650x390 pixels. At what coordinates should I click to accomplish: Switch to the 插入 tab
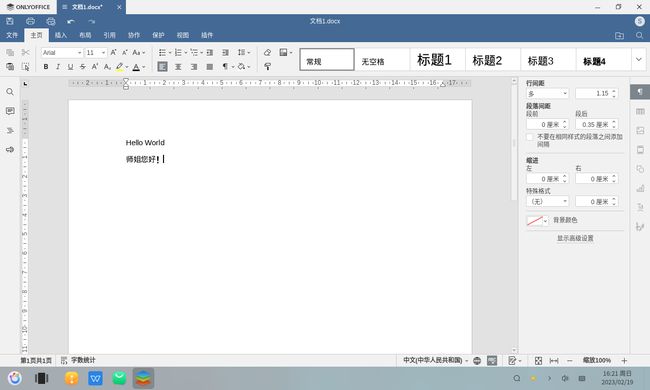61,35
